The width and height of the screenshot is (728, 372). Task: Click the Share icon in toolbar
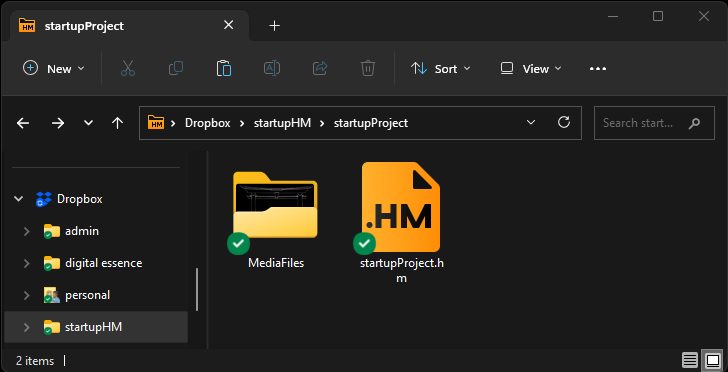point(320,69)
